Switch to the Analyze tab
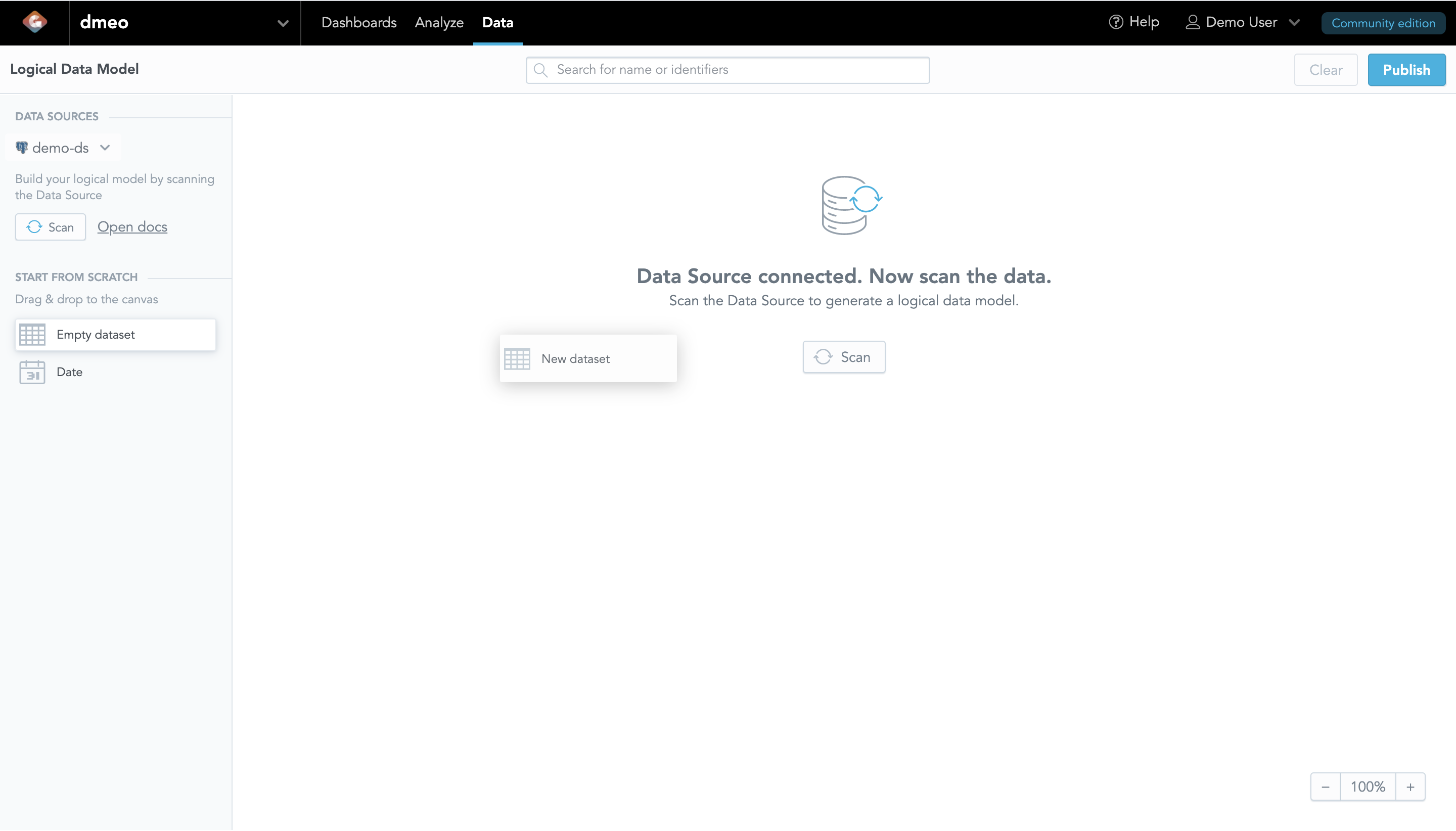This screenshot has height=831, width=1456. click(x=439, y=23)
